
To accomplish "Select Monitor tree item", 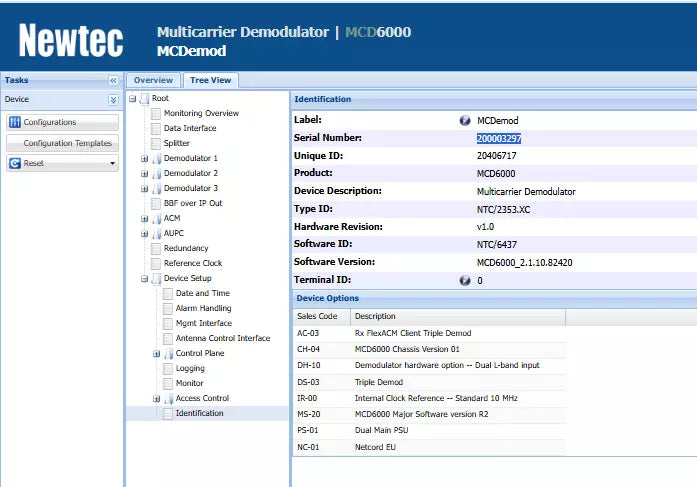I will click(x=189, y=383).
